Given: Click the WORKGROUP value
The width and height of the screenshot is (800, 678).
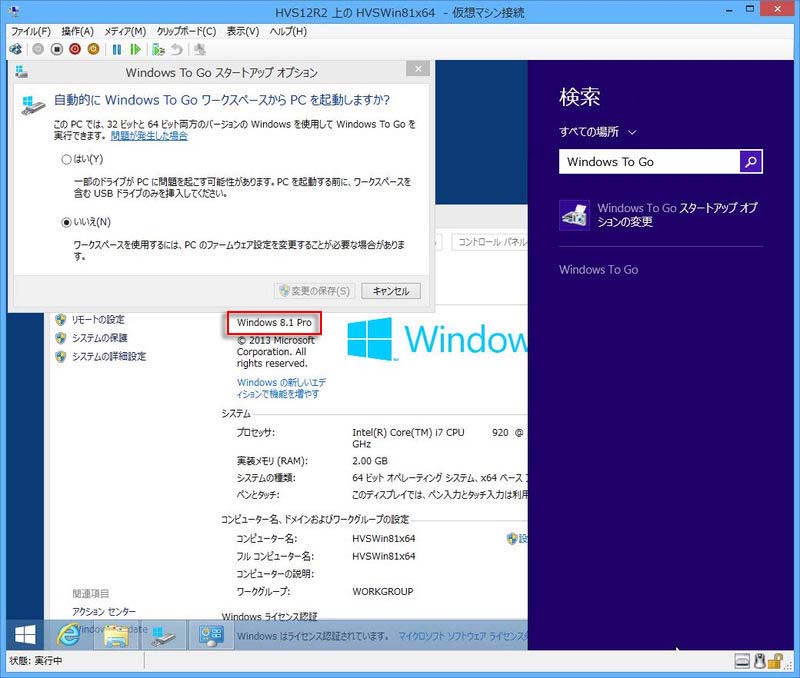Looking at the screenshot, I should [383, 591].
